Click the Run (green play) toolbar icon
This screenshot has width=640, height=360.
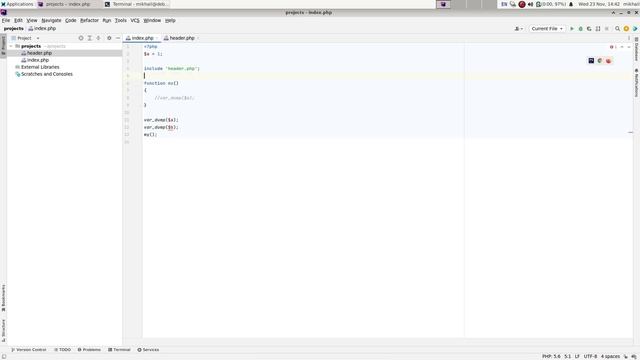coord(571,29)
